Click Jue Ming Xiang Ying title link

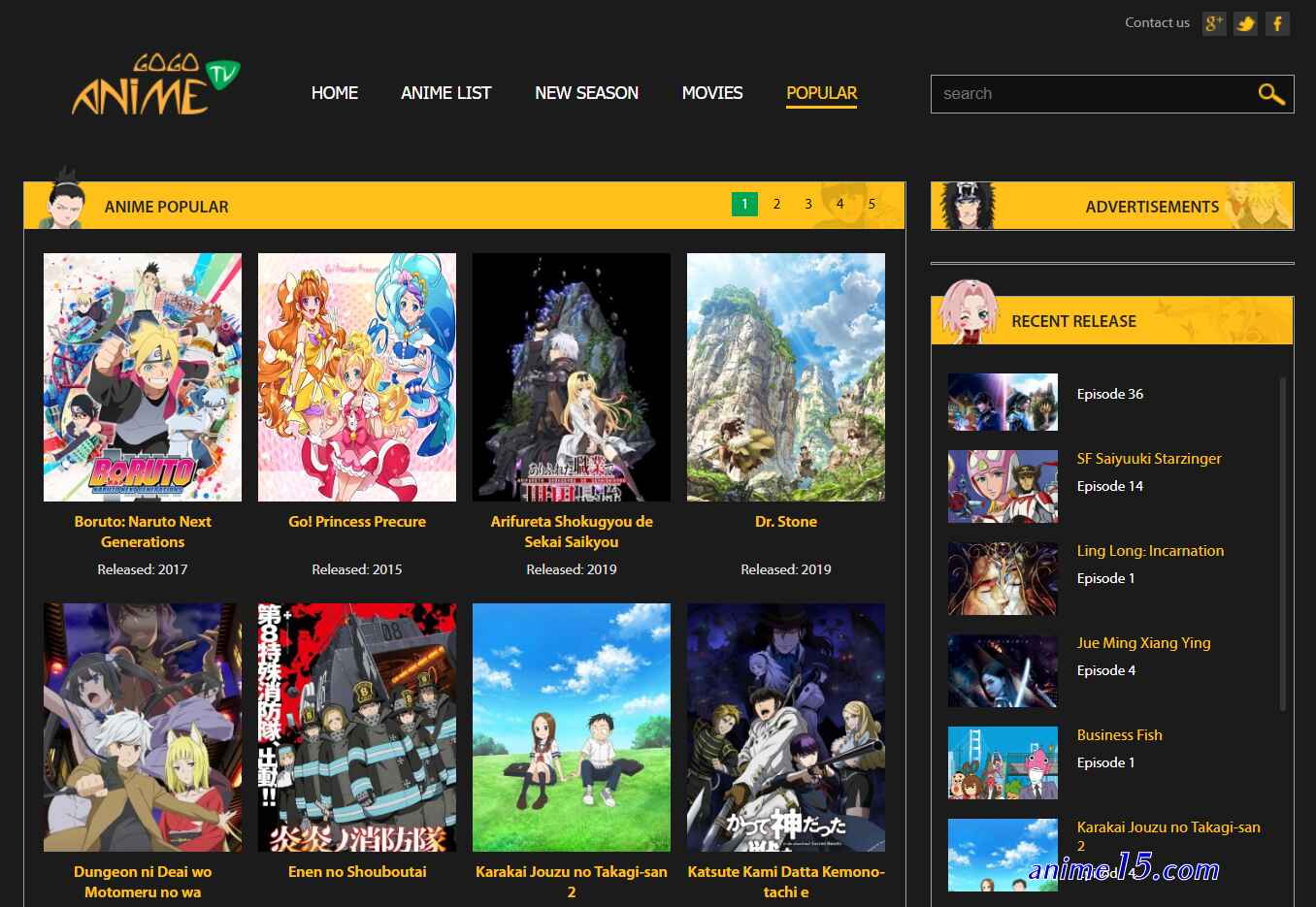1143,643
